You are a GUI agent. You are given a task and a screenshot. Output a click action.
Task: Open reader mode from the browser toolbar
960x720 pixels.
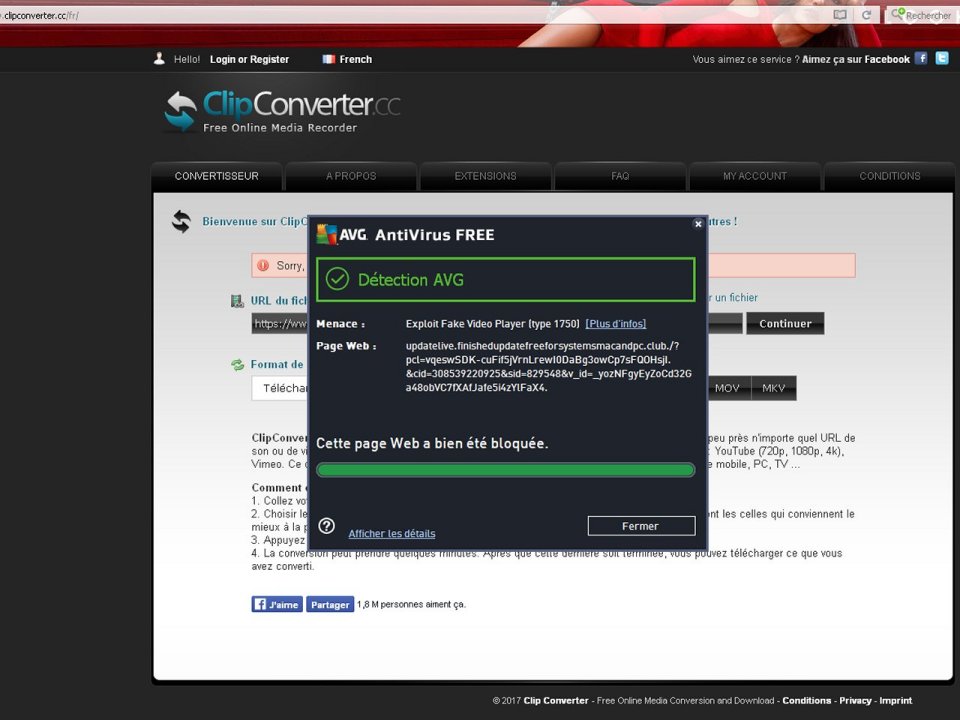[839, 14]
